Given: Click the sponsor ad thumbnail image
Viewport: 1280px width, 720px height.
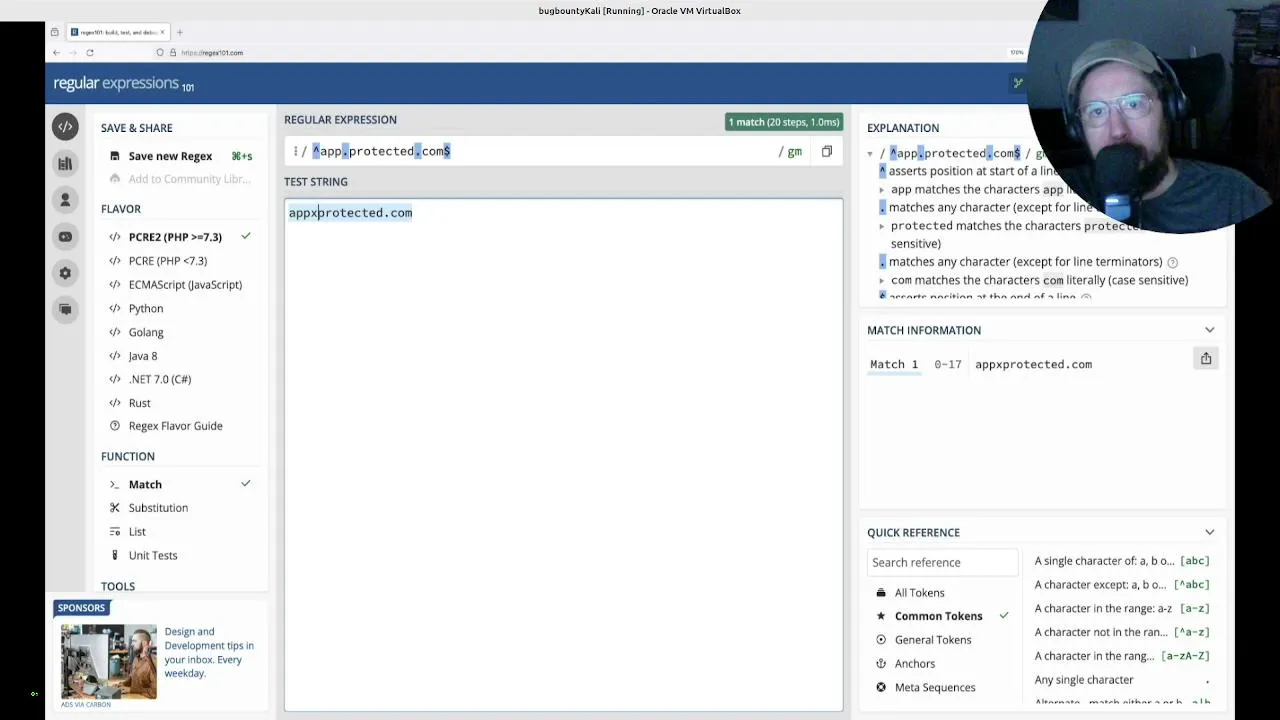Looking at the screenshot, I should tap(109, 661).
